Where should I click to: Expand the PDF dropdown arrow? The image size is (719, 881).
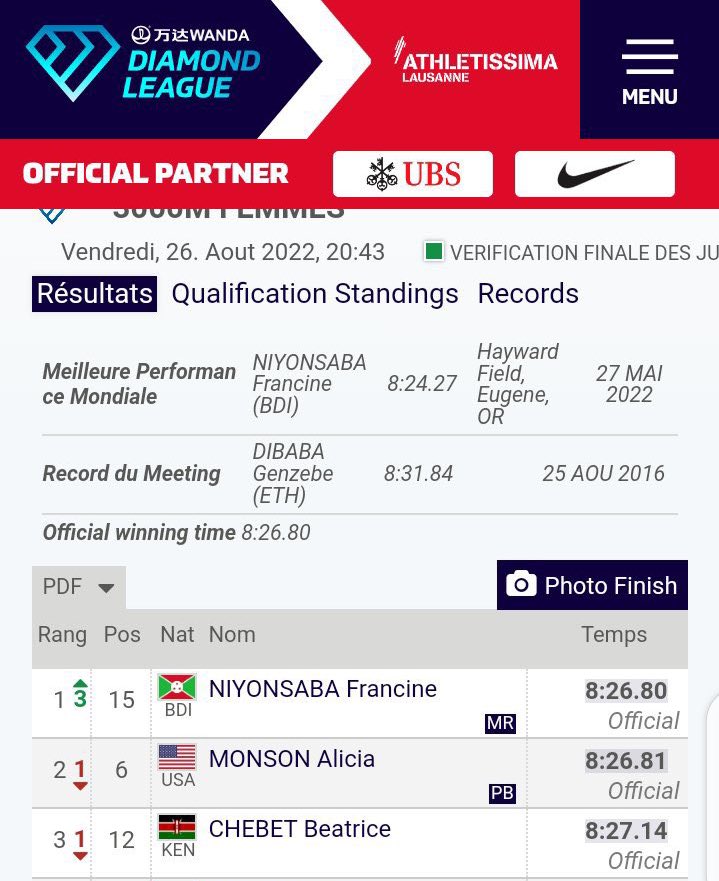click(x=106, y=588)
